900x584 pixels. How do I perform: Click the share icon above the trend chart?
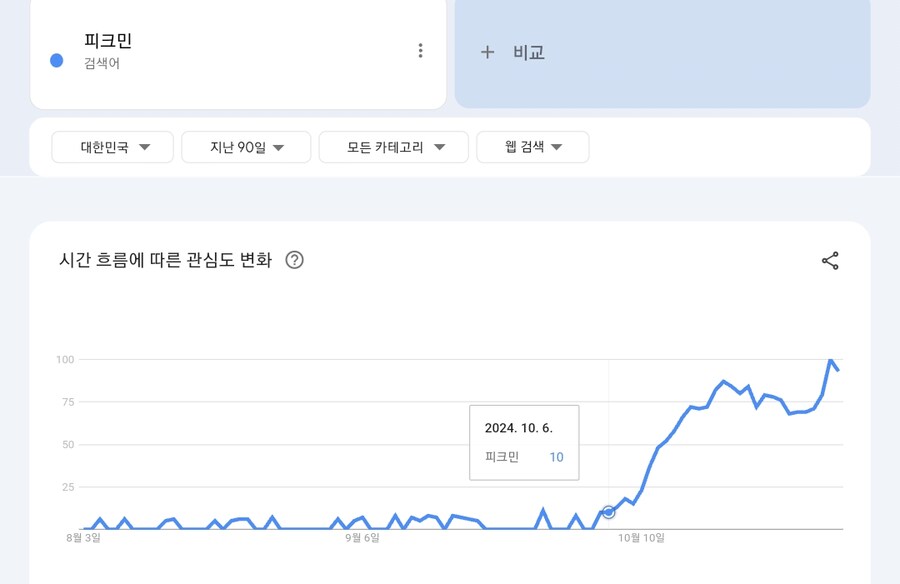[828, 259]
